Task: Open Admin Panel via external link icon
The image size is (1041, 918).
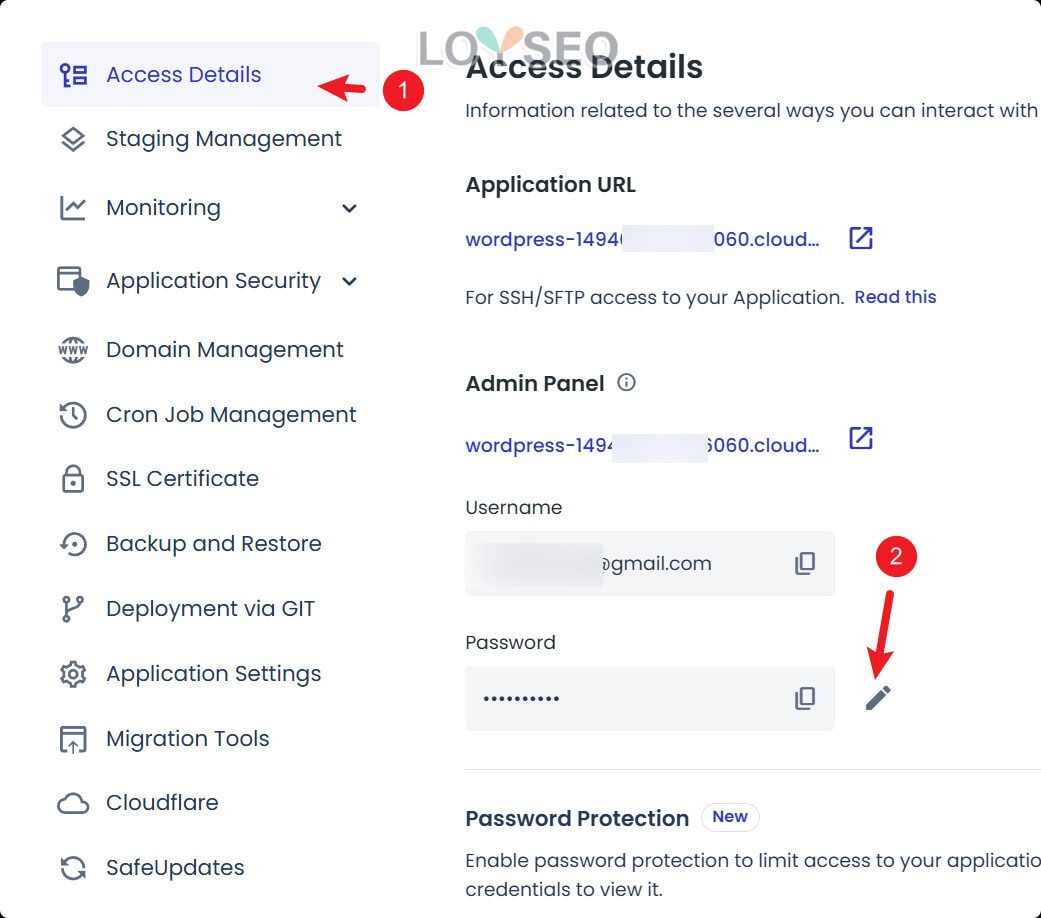Action: coord(860,439)
